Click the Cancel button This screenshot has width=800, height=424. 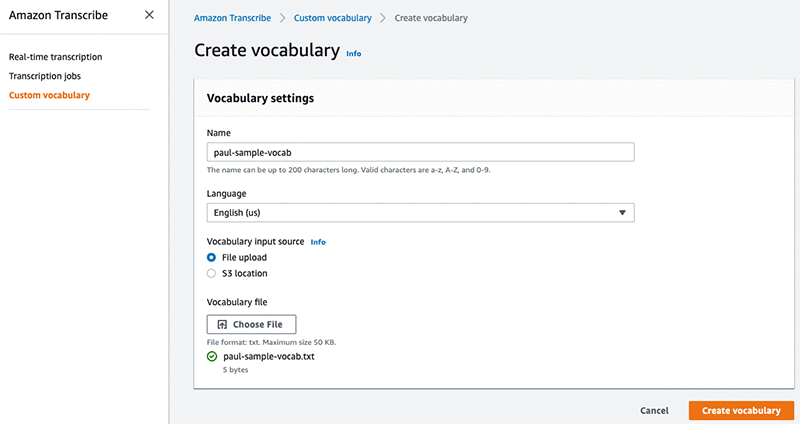click(x=654, y=411)
